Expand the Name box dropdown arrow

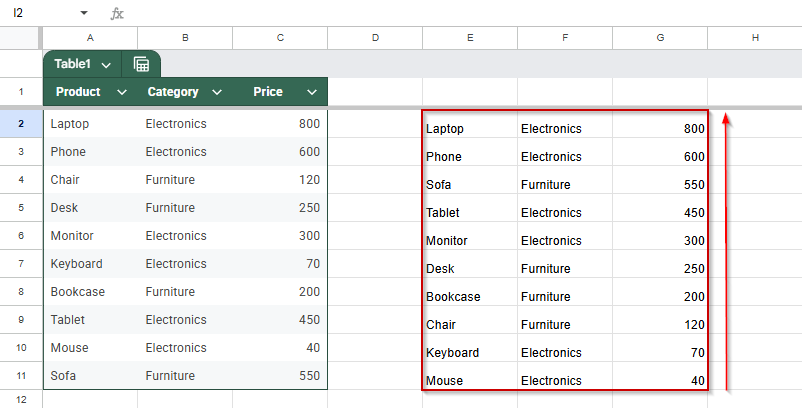point(84,13)
